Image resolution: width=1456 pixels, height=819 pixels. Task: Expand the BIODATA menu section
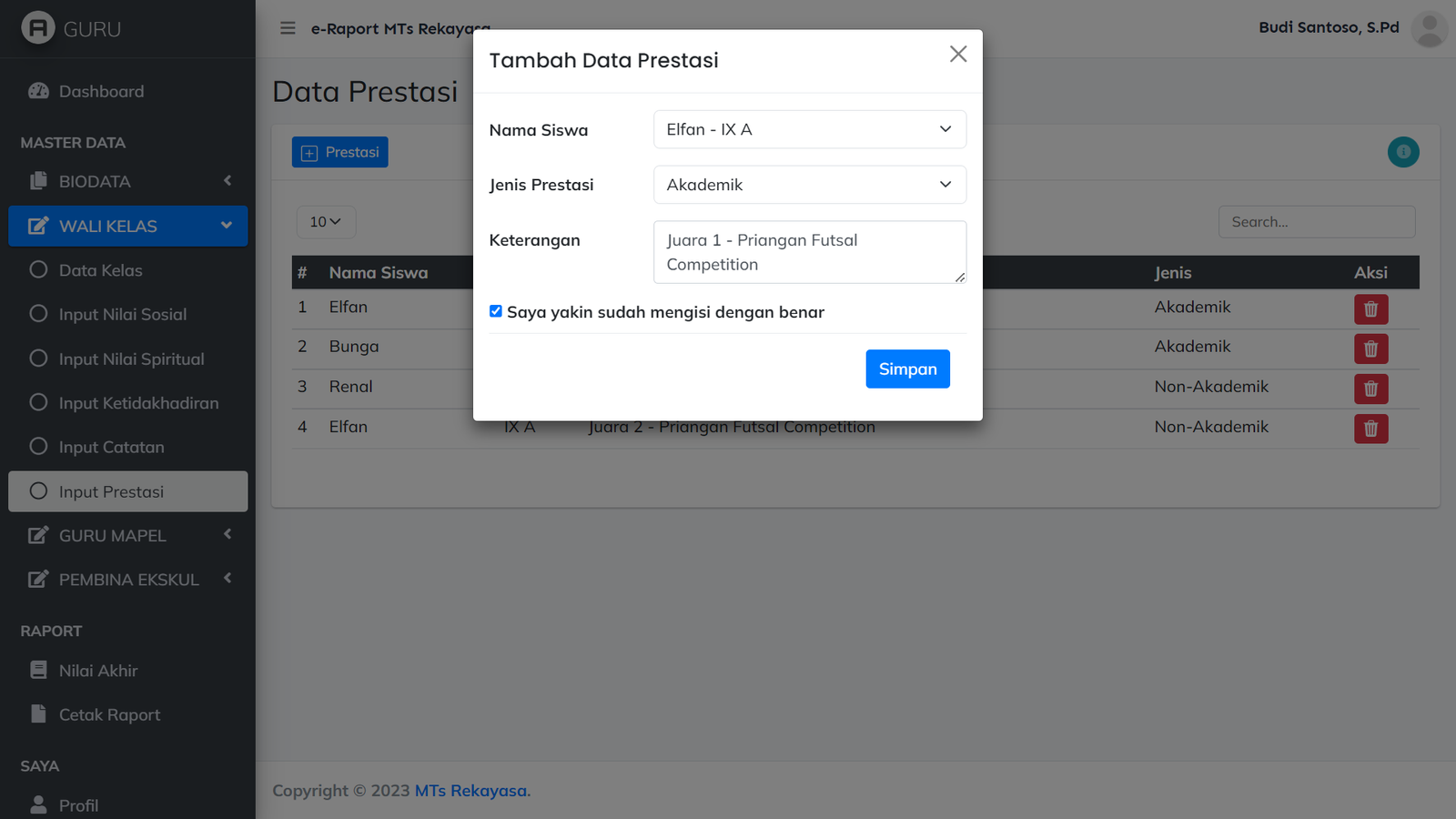127,181
